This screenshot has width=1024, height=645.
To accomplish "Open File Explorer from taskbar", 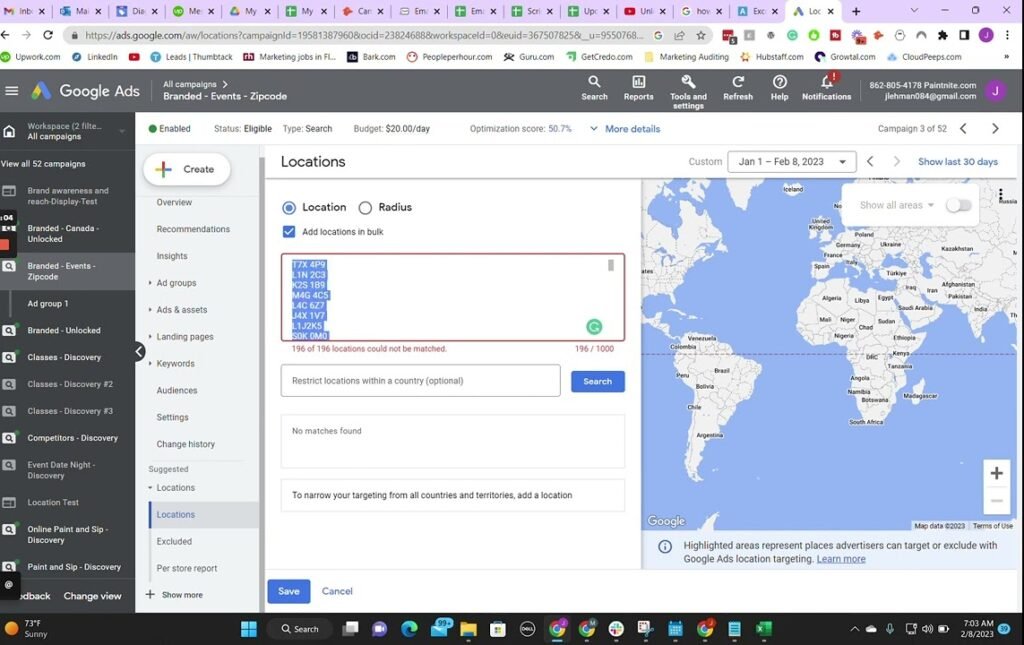I will tap(468, 629).
